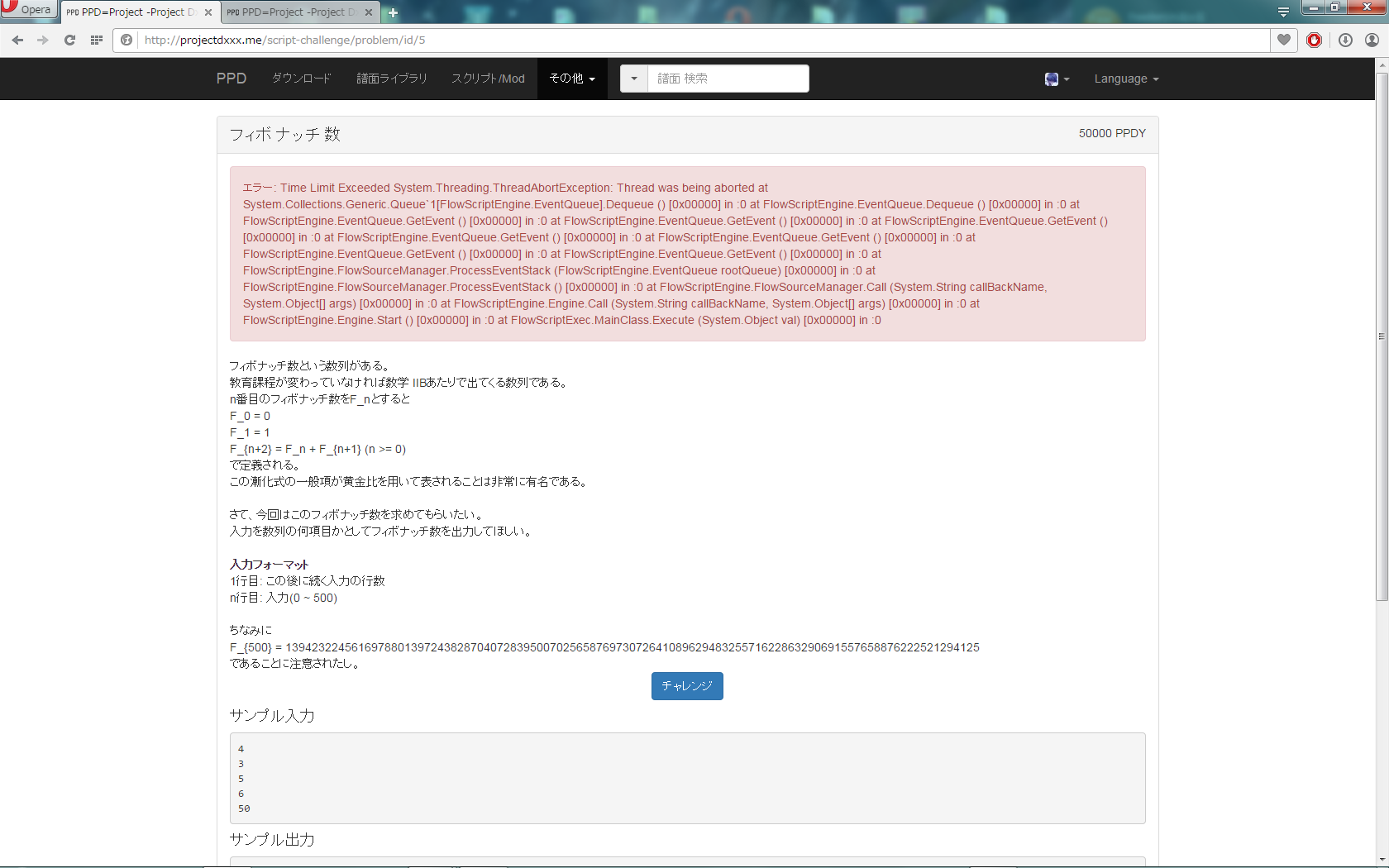1389x868 pixels.
Task: Open the search type dropdown caret
Action: click(x=634, y=79)
